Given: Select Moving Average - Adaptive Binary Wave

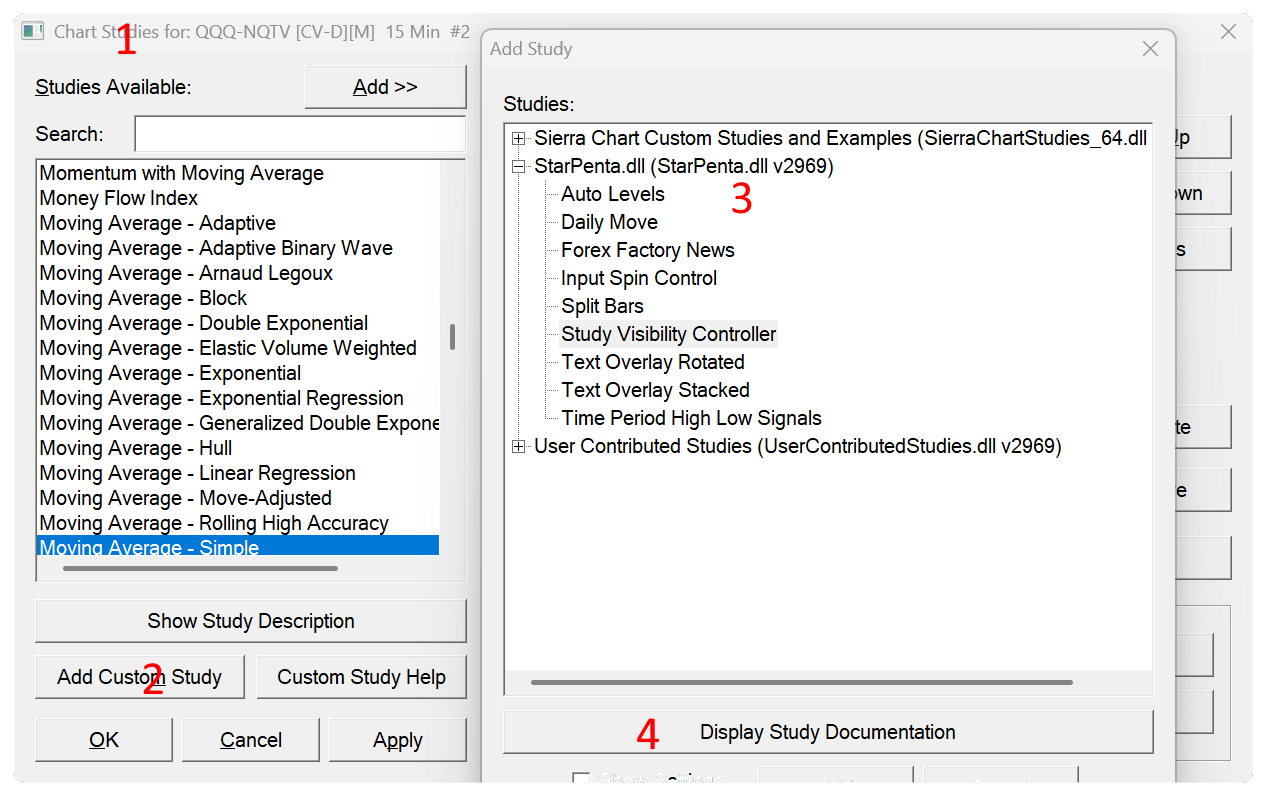Looking at the screenshot, I should tap(216, 248).
